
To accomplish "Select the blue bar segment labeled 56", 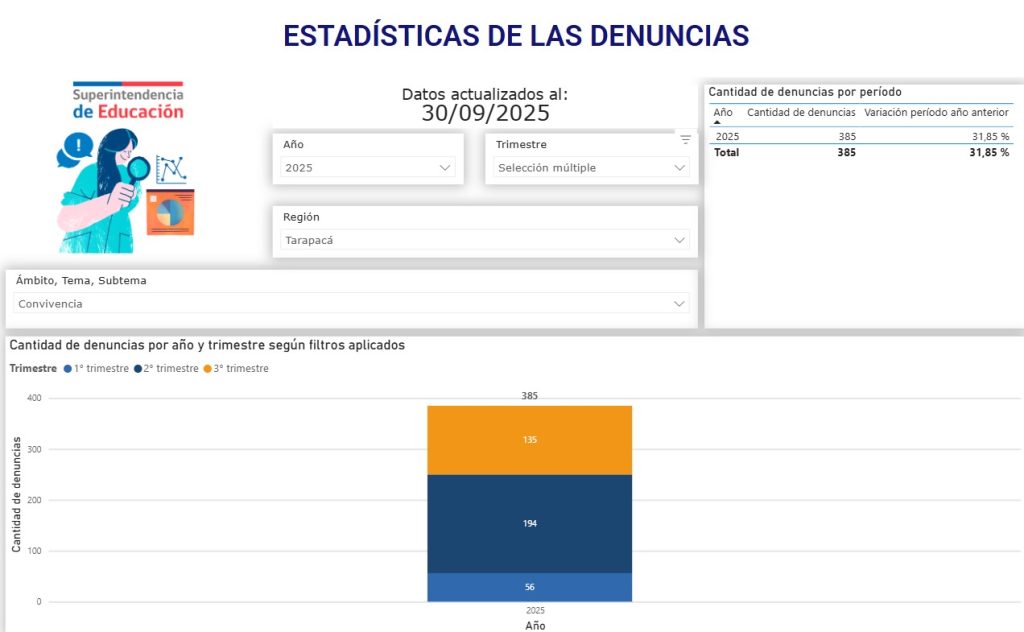I will 529,587.
